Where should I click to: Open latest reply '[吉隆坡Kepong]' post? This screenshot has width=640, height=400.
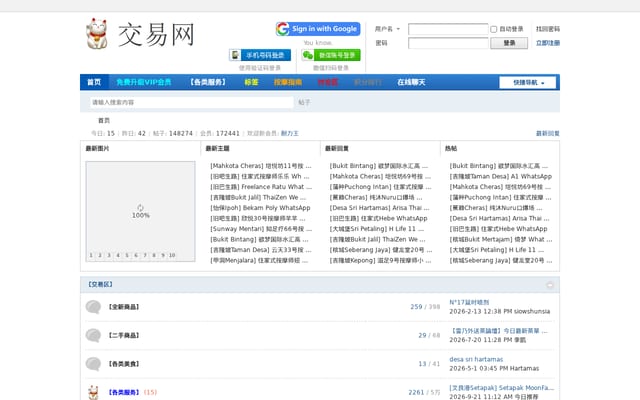380,260
